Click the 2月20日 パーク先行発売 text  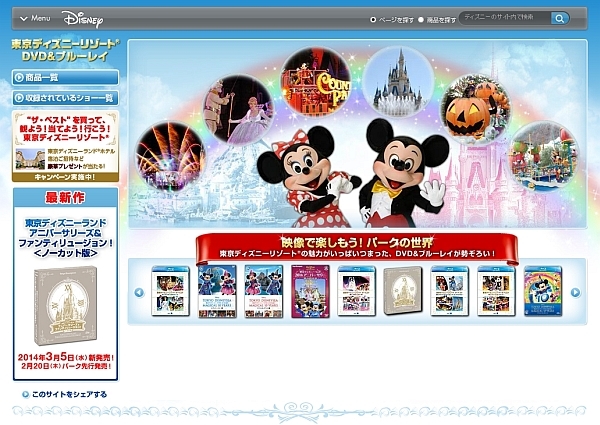(66, 366)
